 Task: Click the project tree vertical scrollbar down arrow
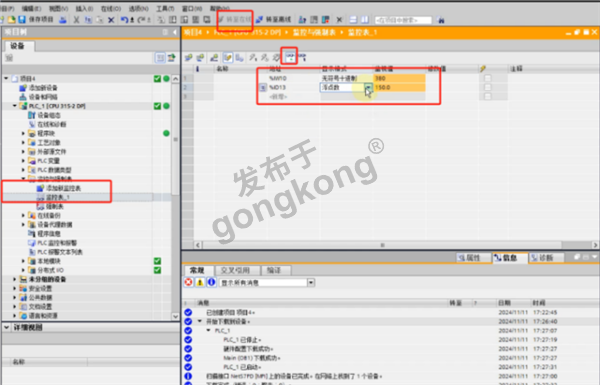[175, 316]
